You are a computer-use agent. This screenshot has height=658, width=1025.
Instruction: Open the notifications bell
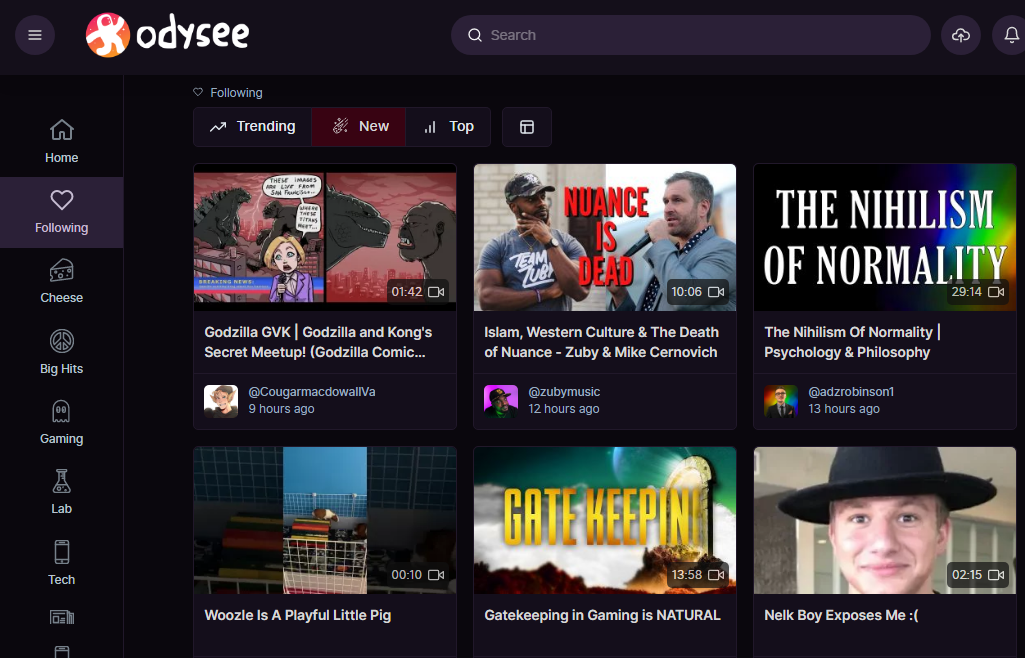(x=1011, y=35)
